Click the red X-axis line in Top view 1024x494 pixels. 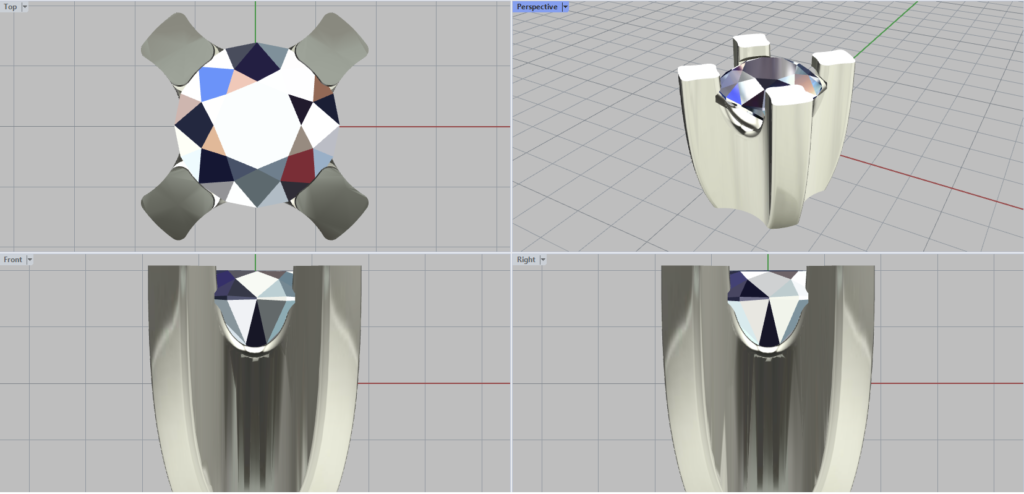[430, 126]
